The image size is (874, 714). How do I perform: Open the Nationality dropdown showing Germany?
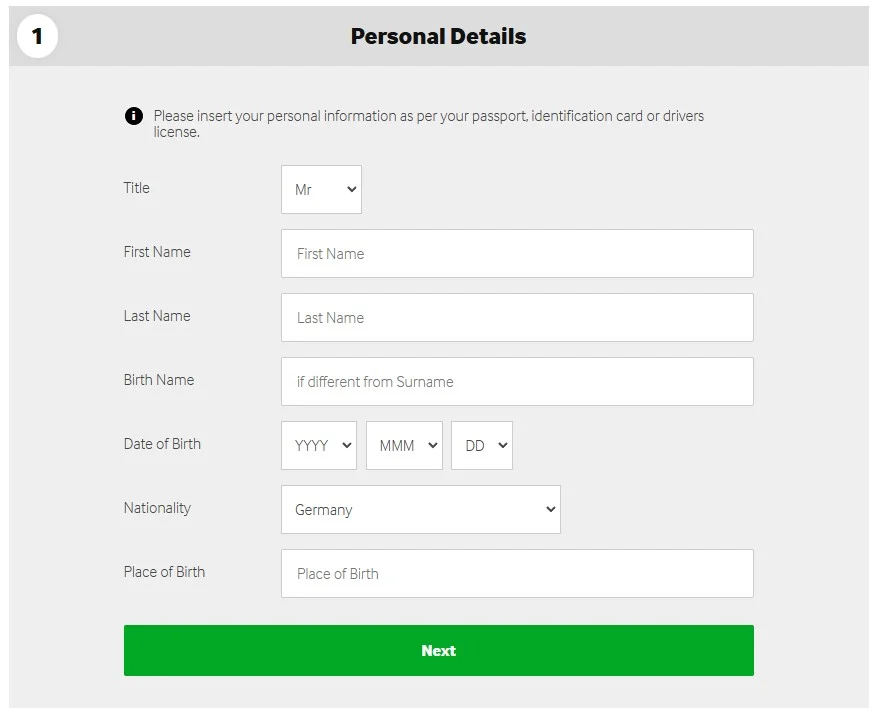[x=420, y=509]
